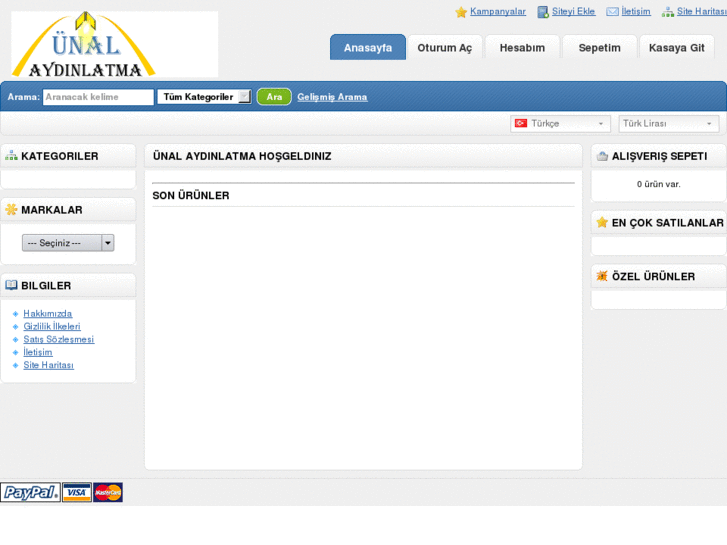
Task: Click the MasterCard logo
Action: tap(108, 492)
